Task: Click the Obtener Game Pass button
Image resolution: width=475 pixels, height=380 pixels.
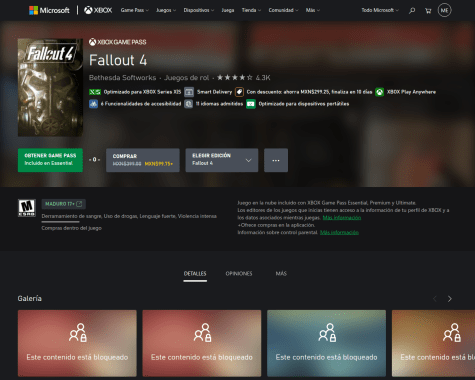Action: tap(50, 160)
